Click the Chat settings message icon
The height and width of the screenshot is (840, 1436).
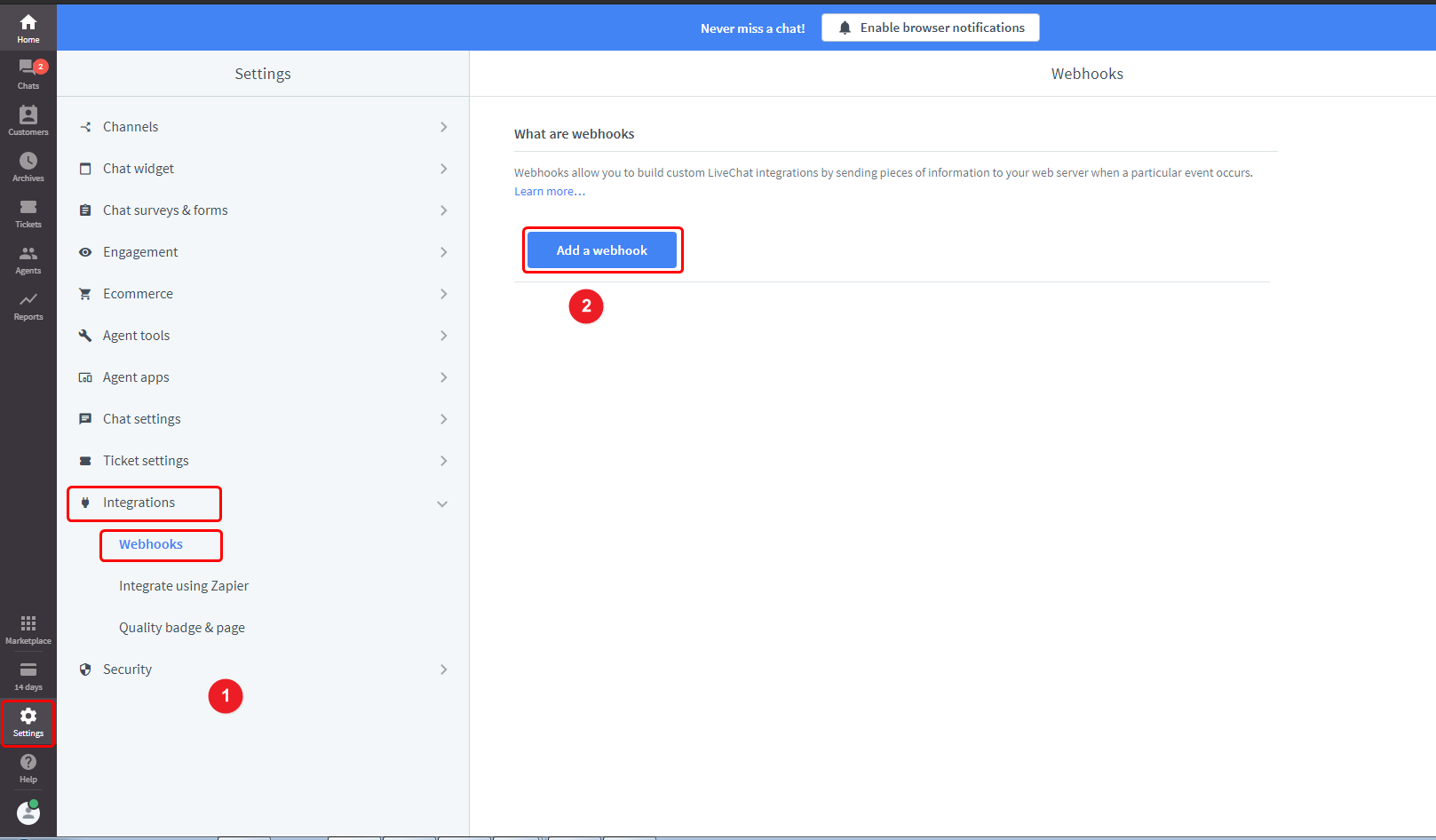coord(85,419)
